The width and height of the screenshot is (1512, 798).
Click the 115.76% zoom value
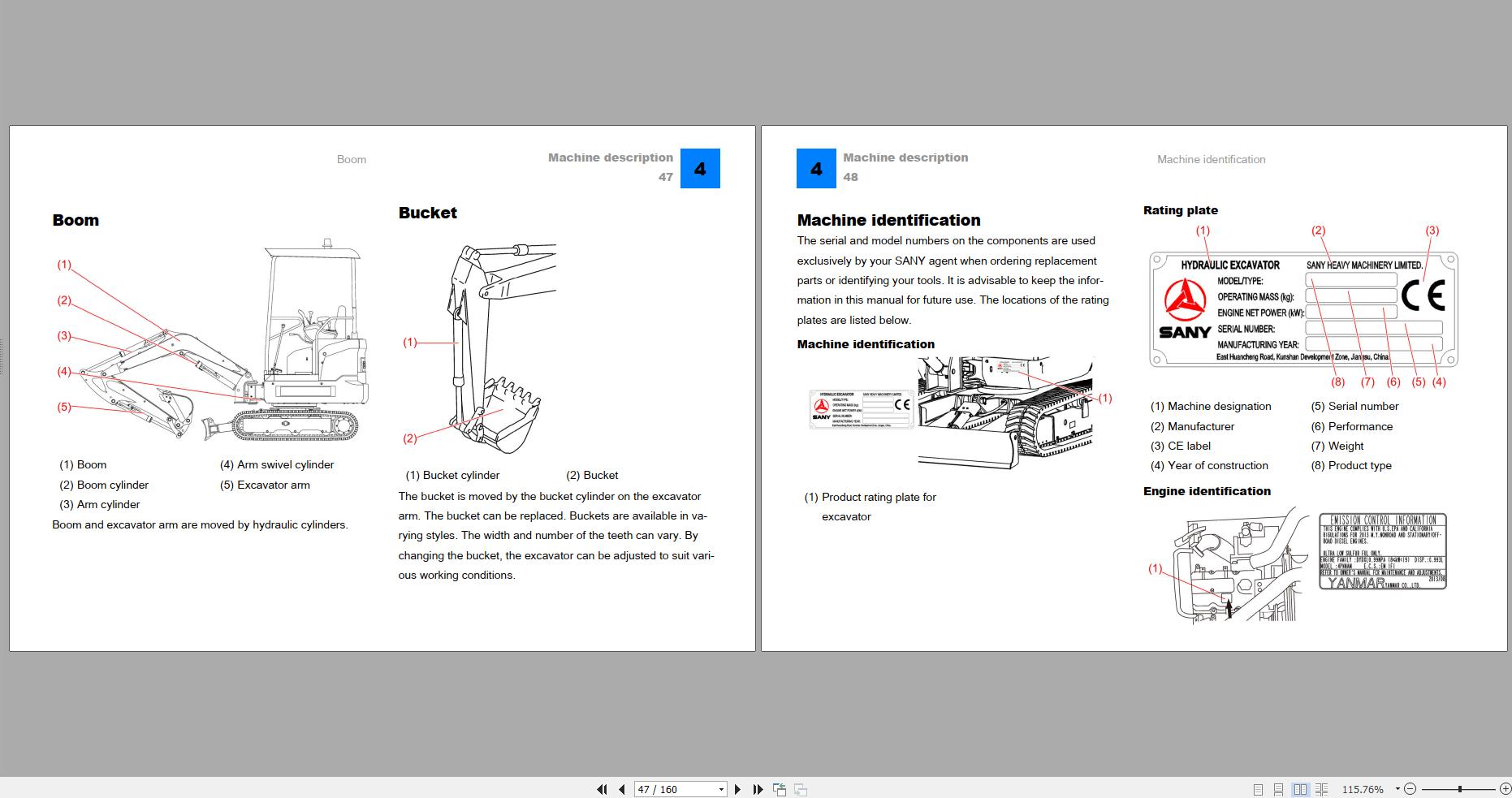[x=1363, y=789]
